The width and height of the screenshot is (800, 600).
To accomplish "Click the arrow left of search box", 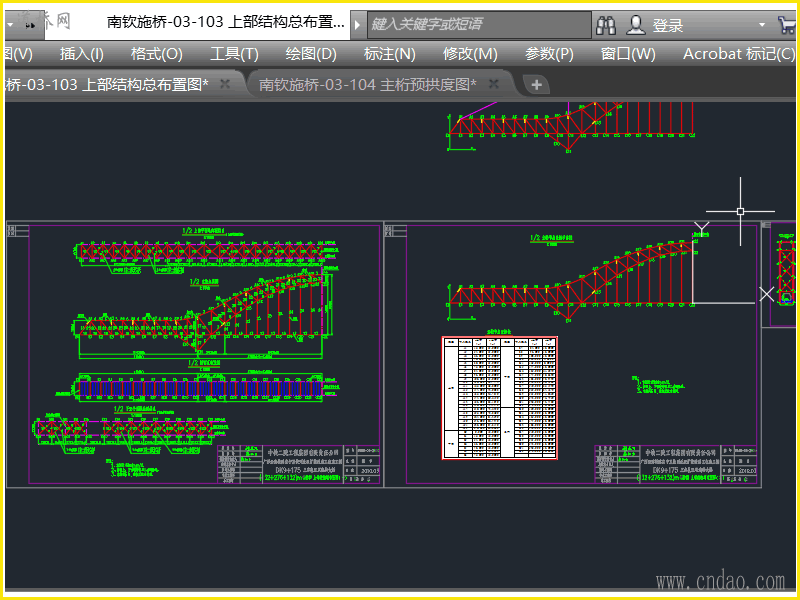I will tap(359, 24).
